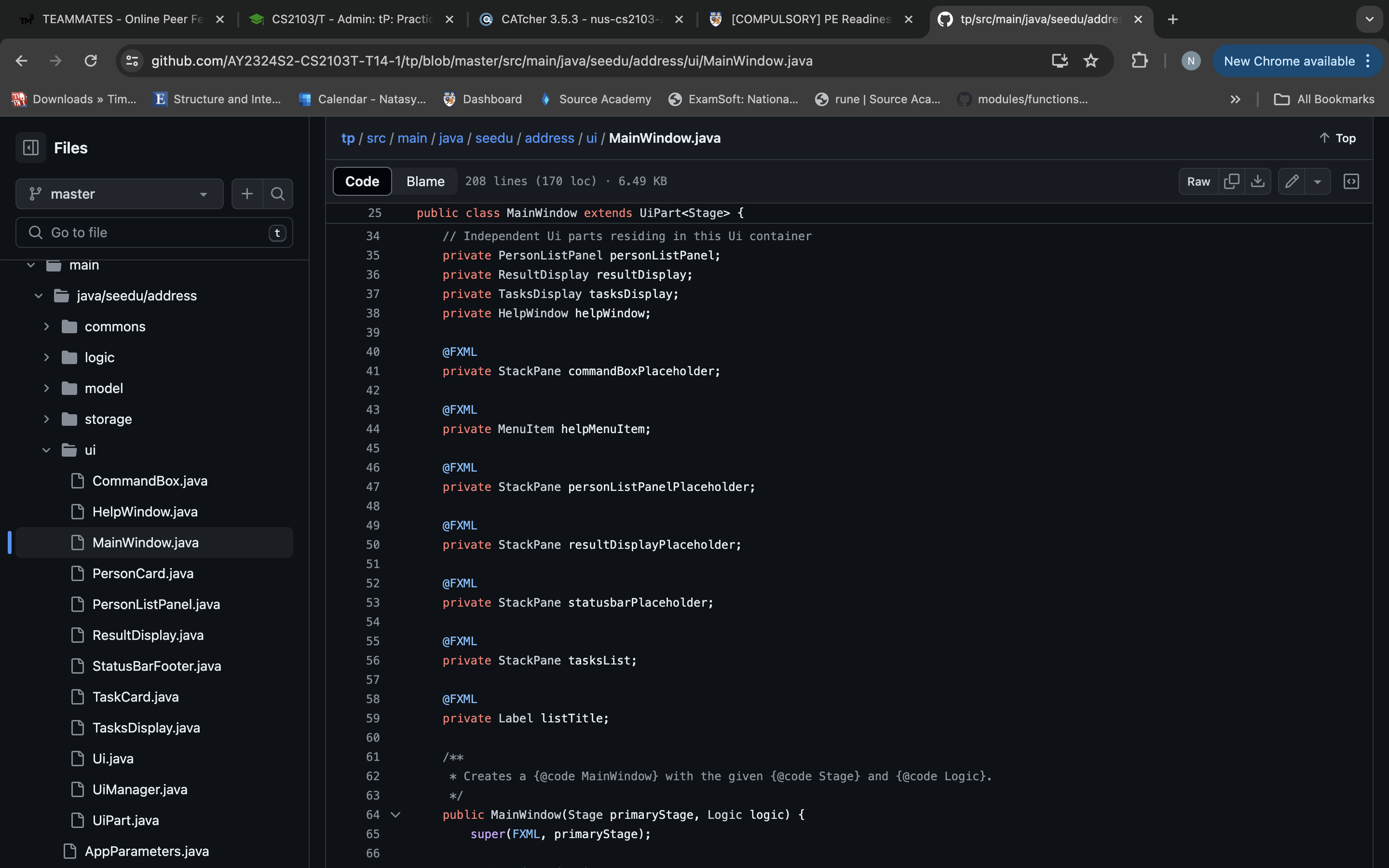Download the raw file icon

[x=1257, y=181]
